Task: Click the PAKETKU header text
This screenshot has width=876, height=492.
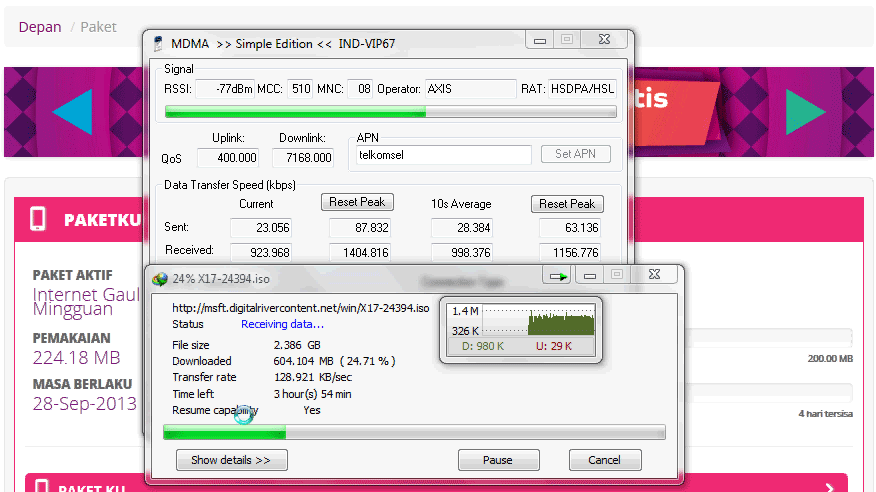Action: (103, 220)
